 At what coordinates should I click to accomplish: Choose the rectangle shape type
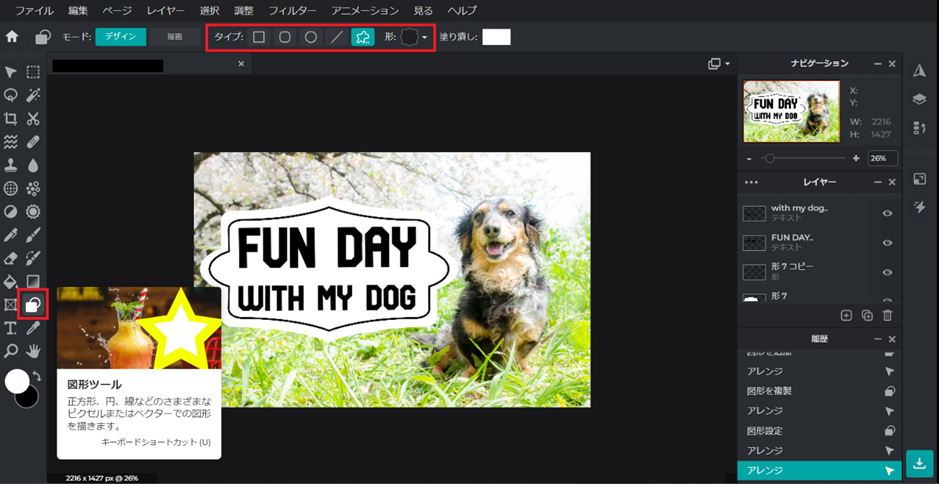point(259,37)
